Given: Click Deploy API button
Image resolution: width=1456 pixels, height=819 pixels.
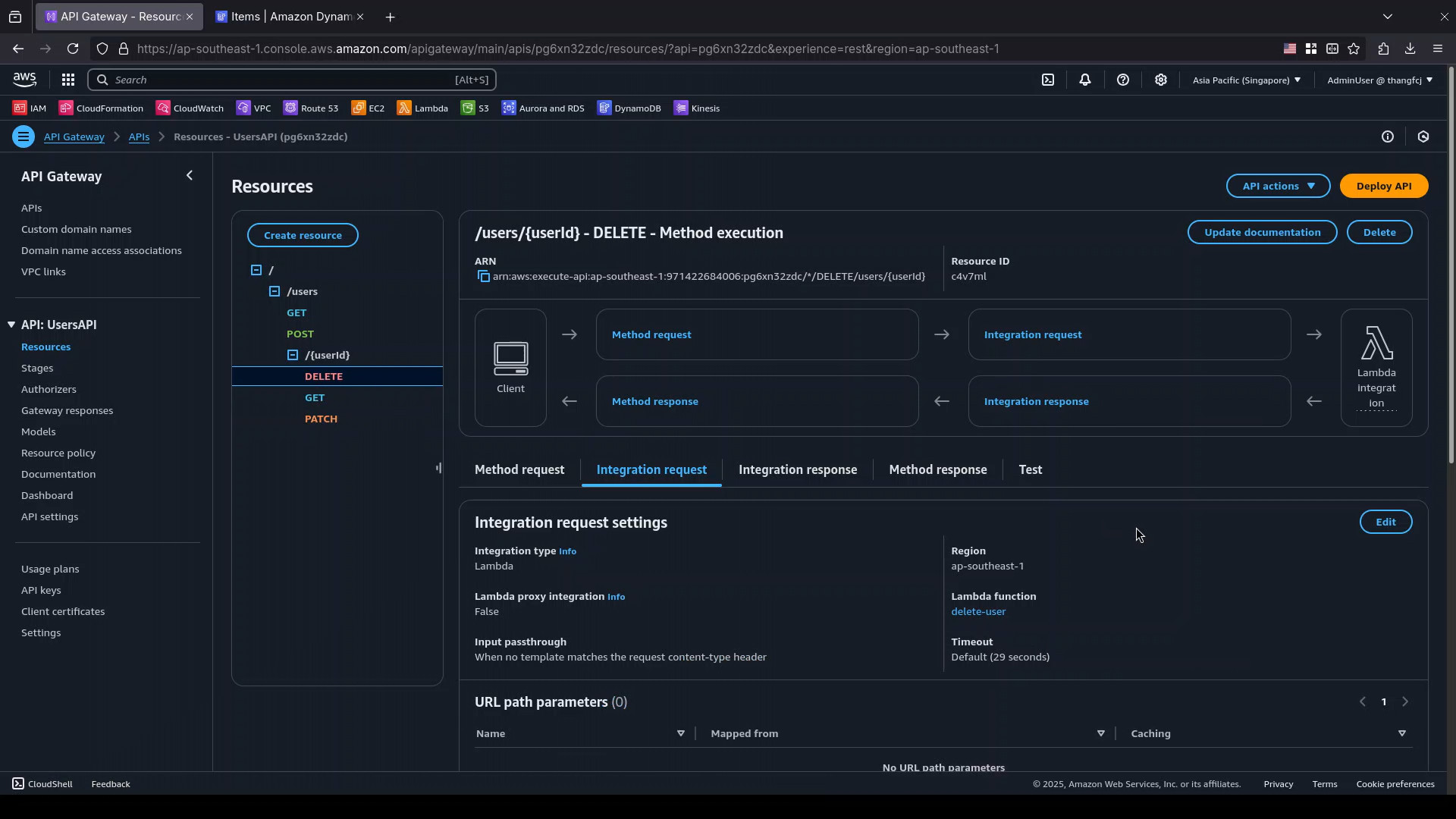Looking at the screenshot, I should click(x=1384, y=186).
